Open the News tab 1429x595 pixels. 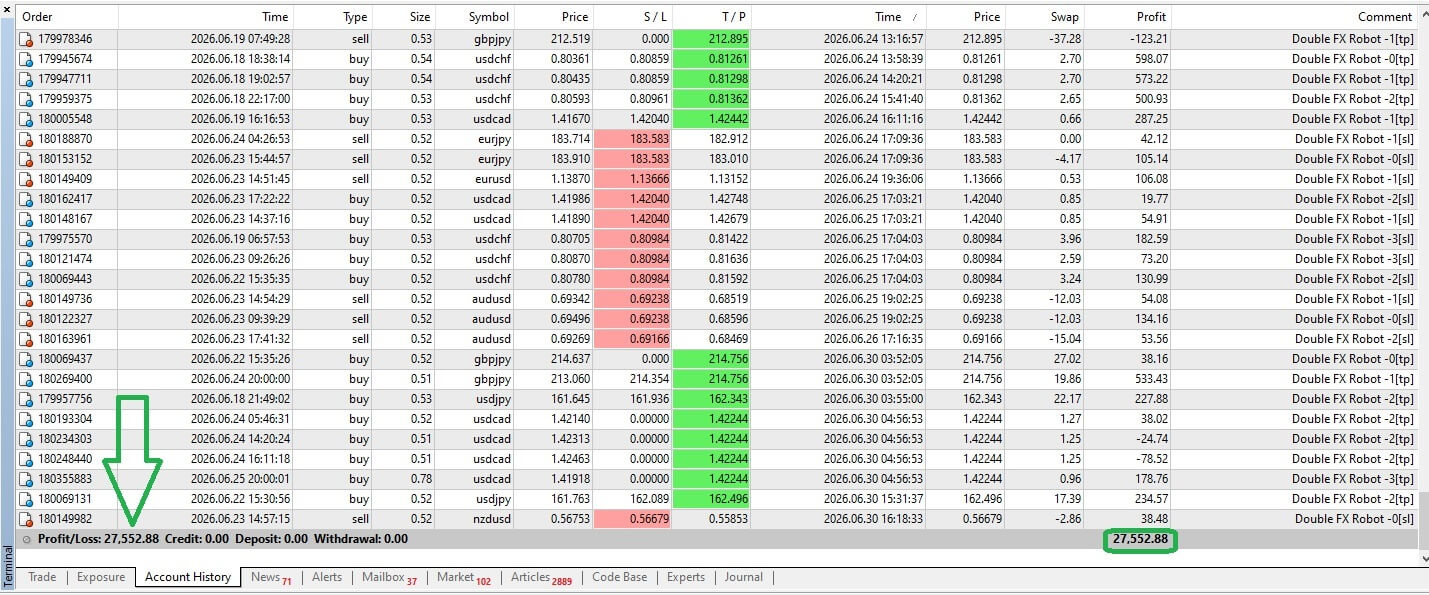[x=271, y=577]
